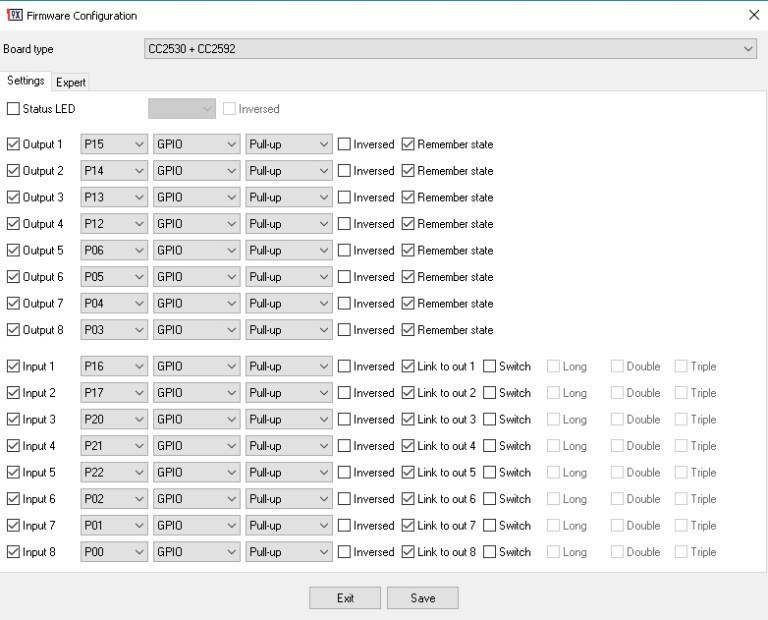Viewport: 768px width, 620px height.
Task: Open the Input 8 pin dropdown P00
Action: tap(114, 551)
